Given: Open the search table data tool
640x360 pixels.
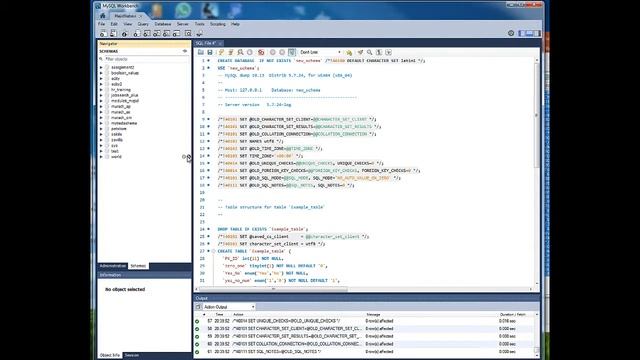Looking at the screenshot, I should pos(188,33).
